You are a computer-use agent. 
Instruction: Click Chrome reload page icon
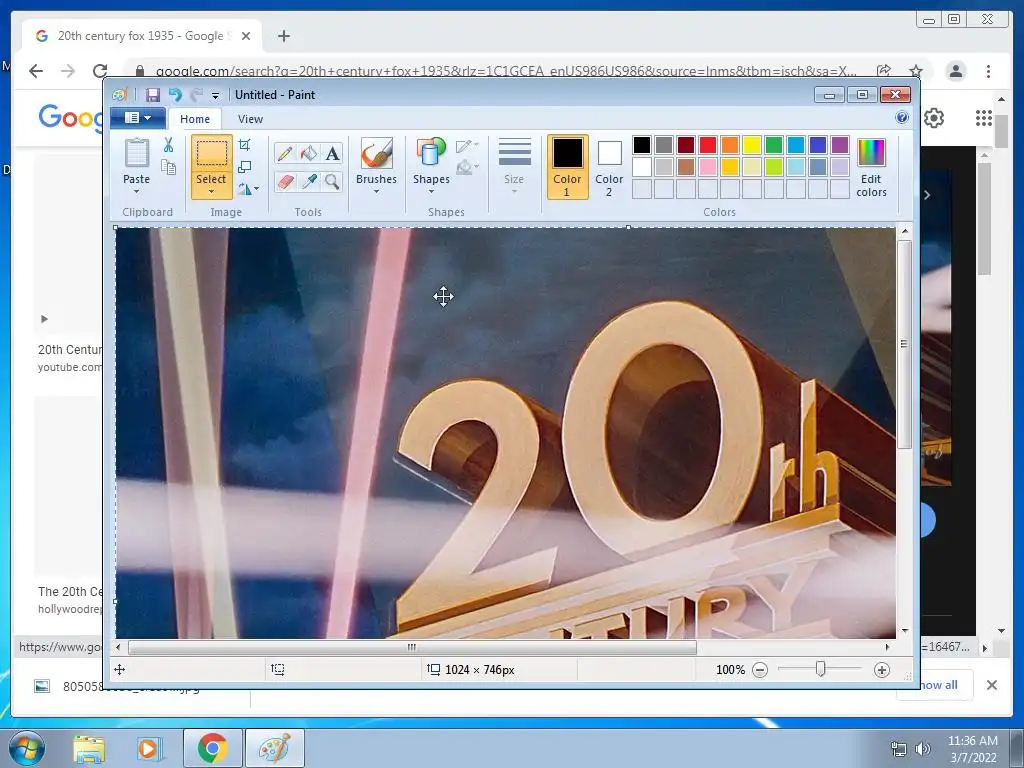(100, 71)
